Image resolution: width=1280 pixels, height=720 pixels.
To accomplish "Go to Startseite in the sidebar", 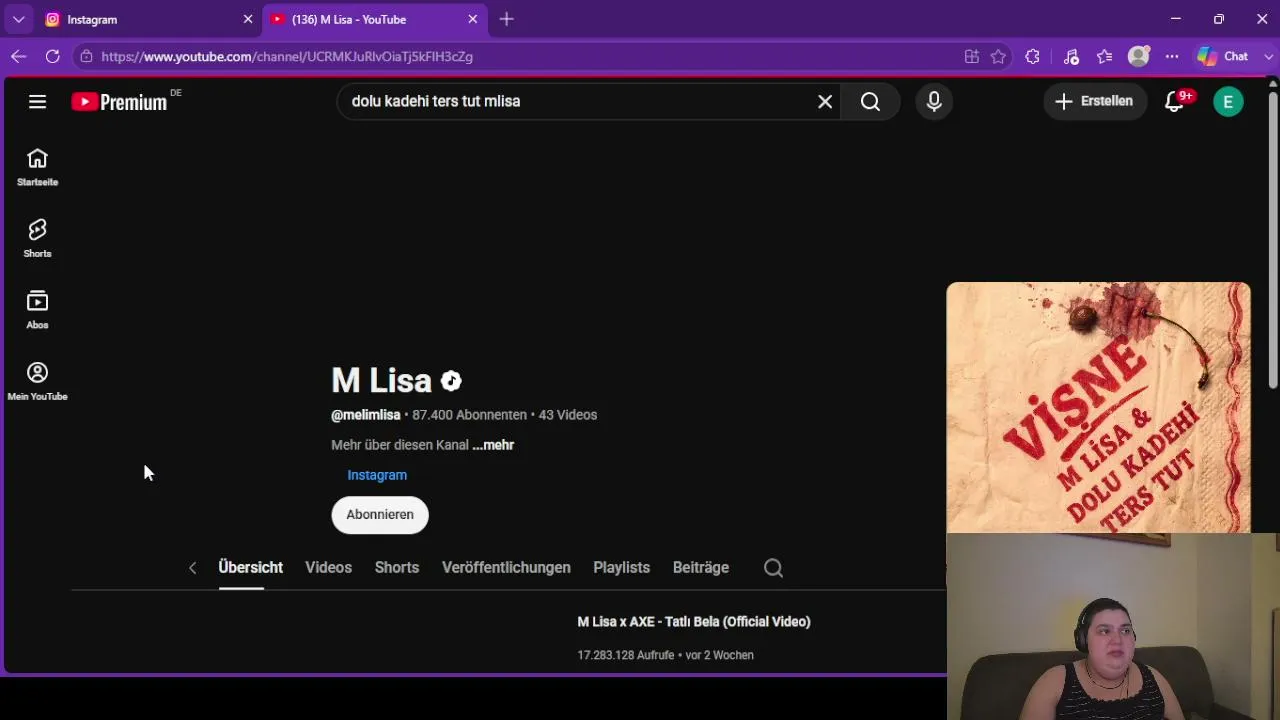I will click(x=37, y=167).
